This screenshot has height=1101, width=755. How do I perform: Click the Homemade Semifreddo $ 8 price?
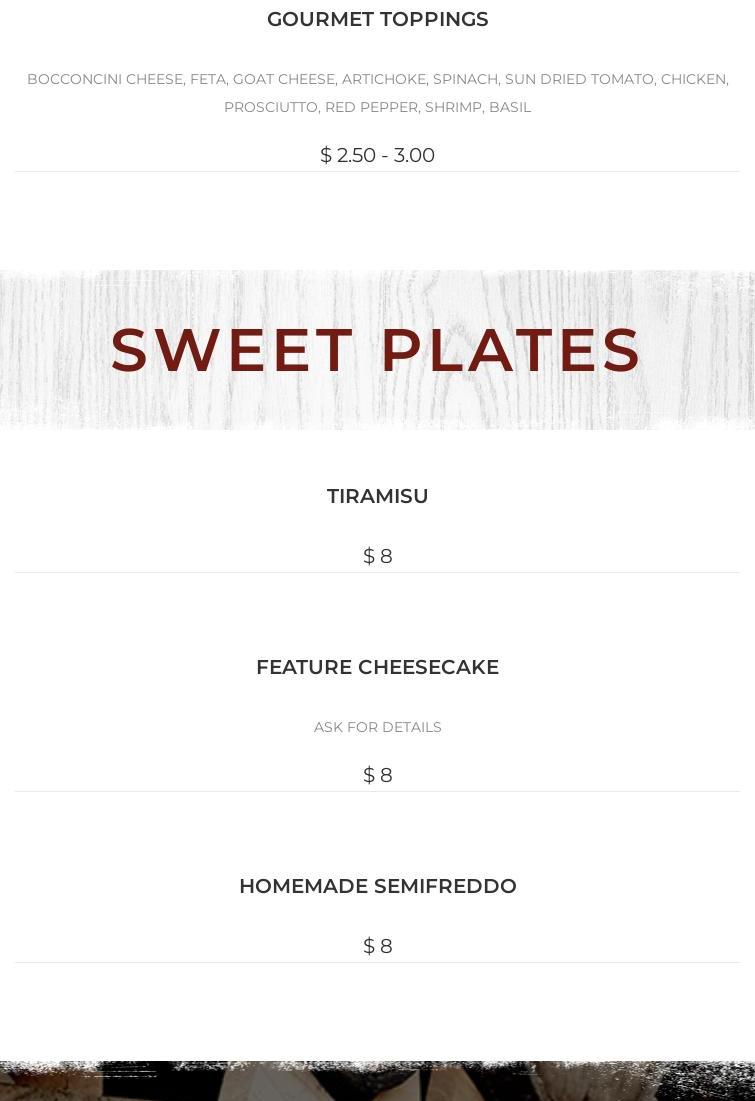coord(377,946)
